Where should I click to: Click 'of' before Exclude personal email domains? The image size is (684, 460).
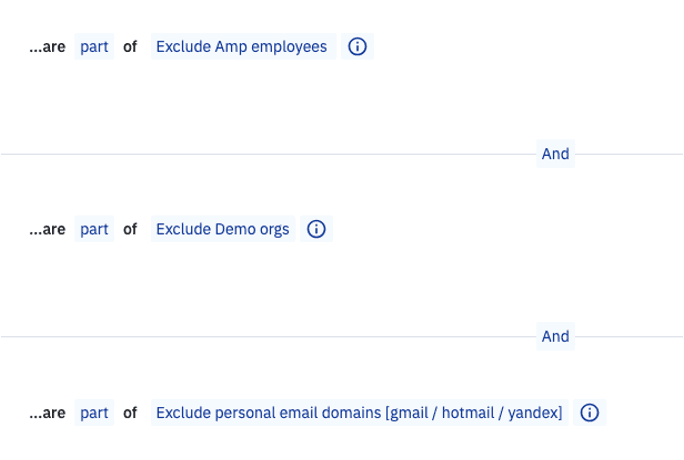[x=130, y=412]
